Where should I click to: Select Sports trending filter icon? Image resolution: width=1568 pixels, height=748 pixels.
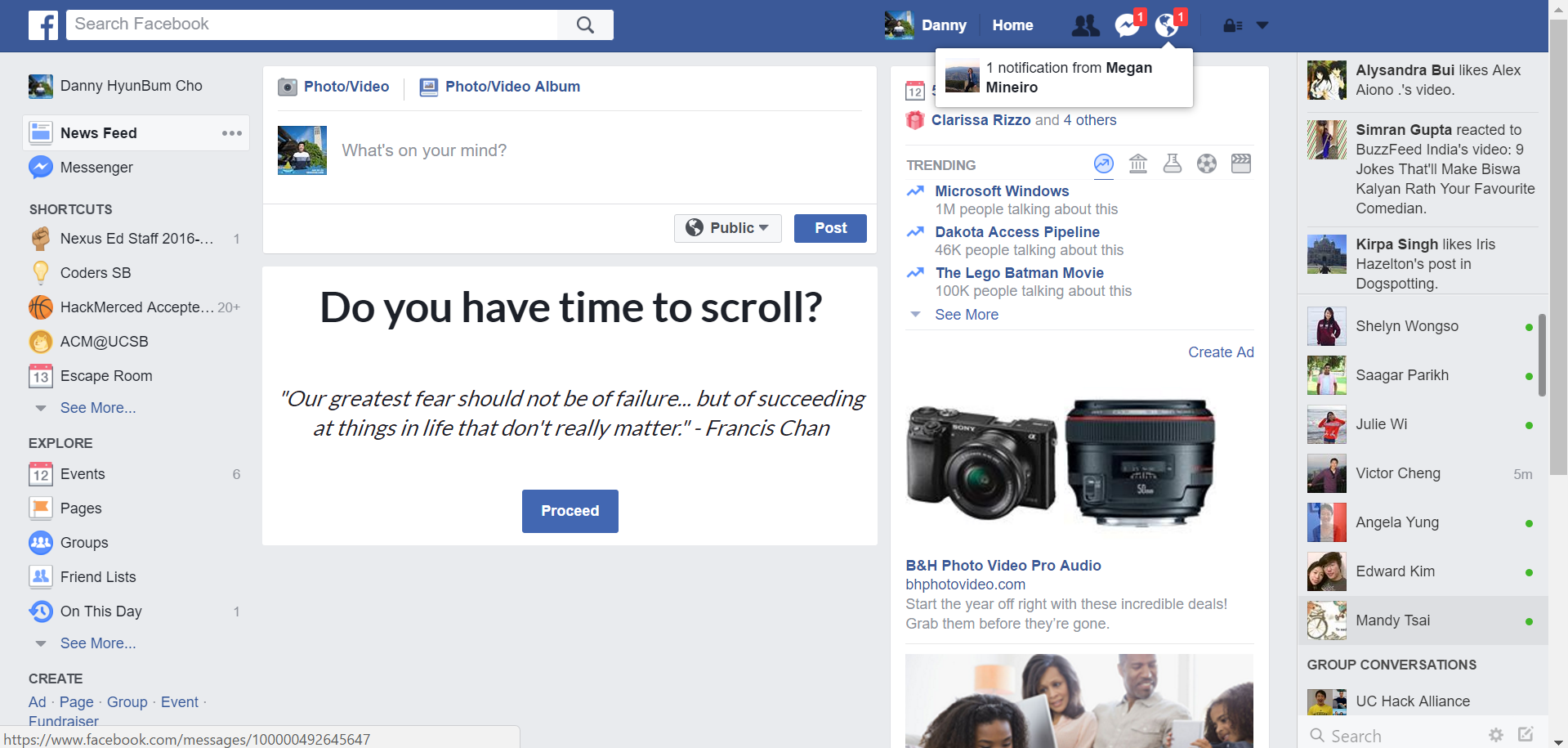tap(1207, 164)
